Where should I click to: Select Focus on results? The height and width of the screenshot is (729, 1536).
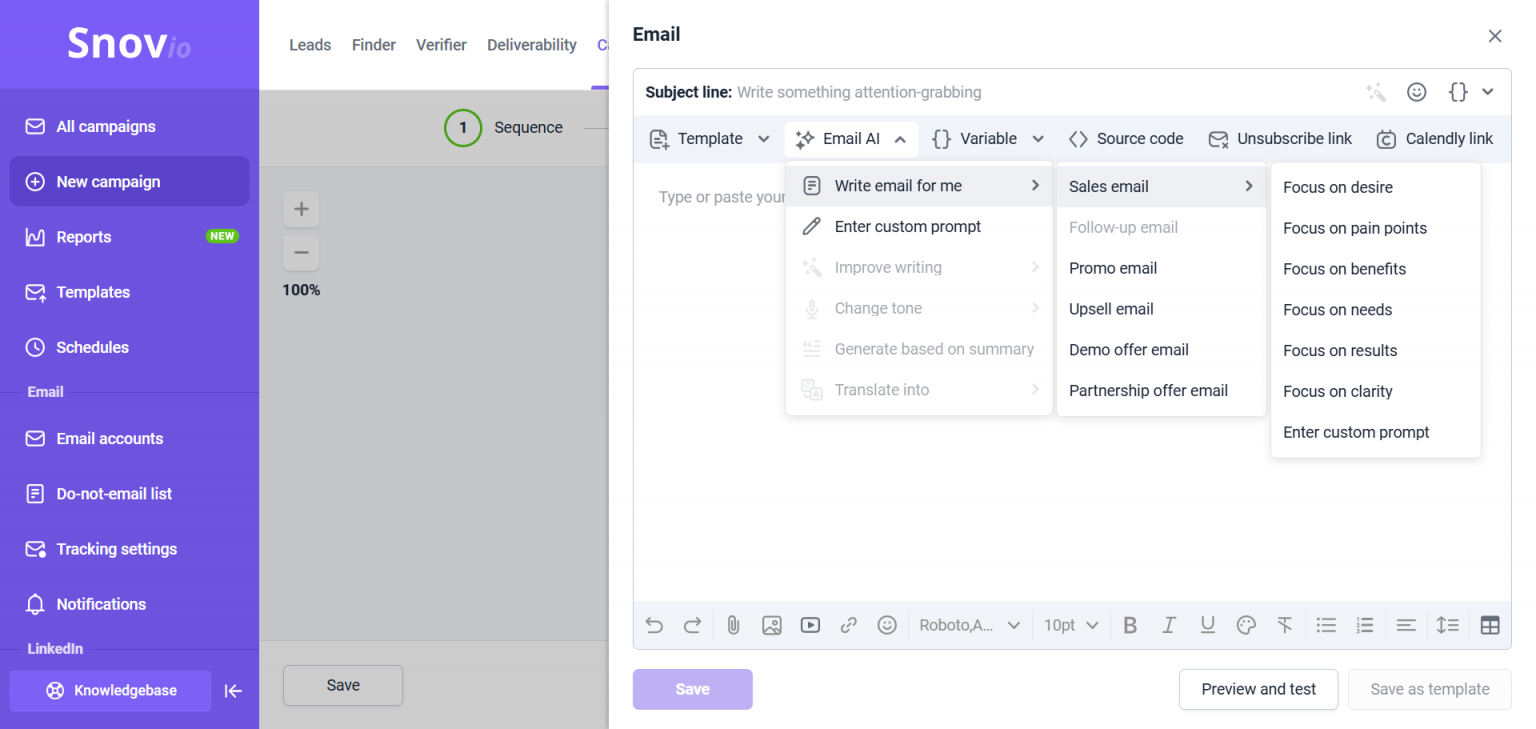1375,351
